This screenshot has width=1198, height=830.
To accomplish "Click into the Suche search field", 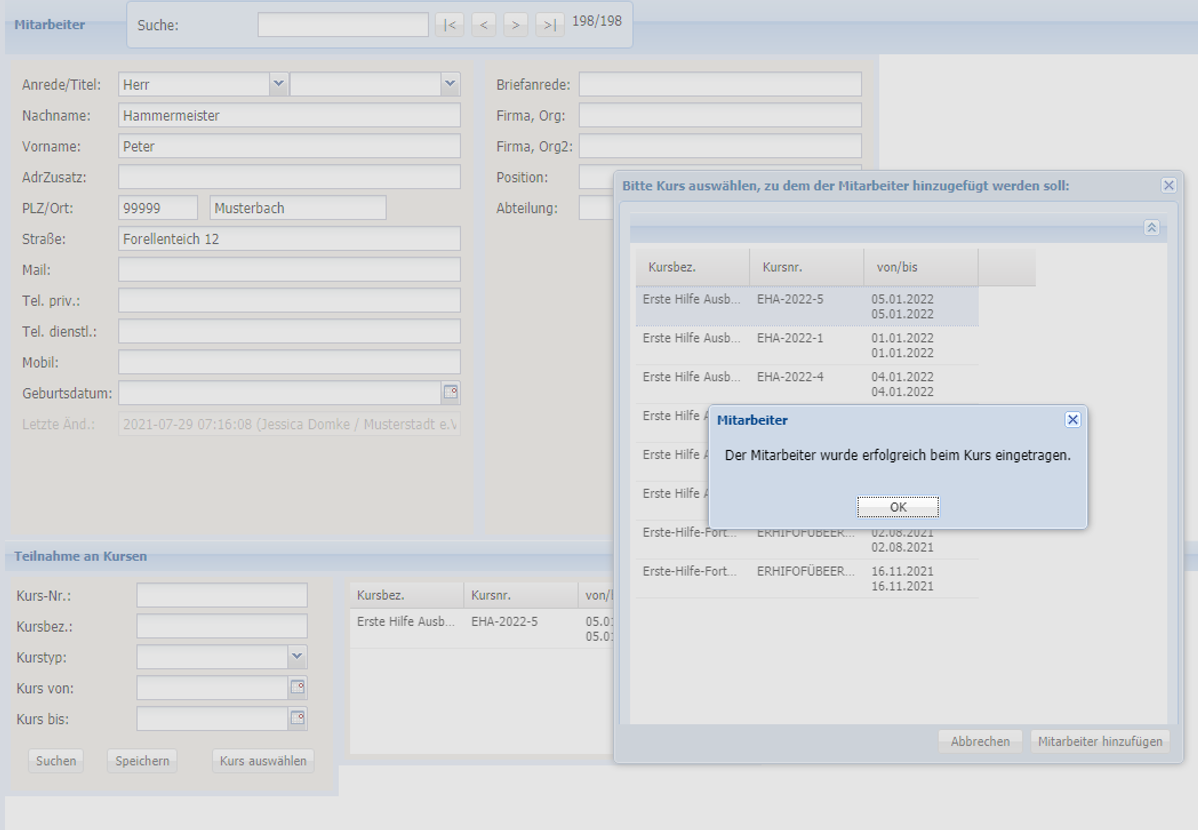I will tap(343, 25).
